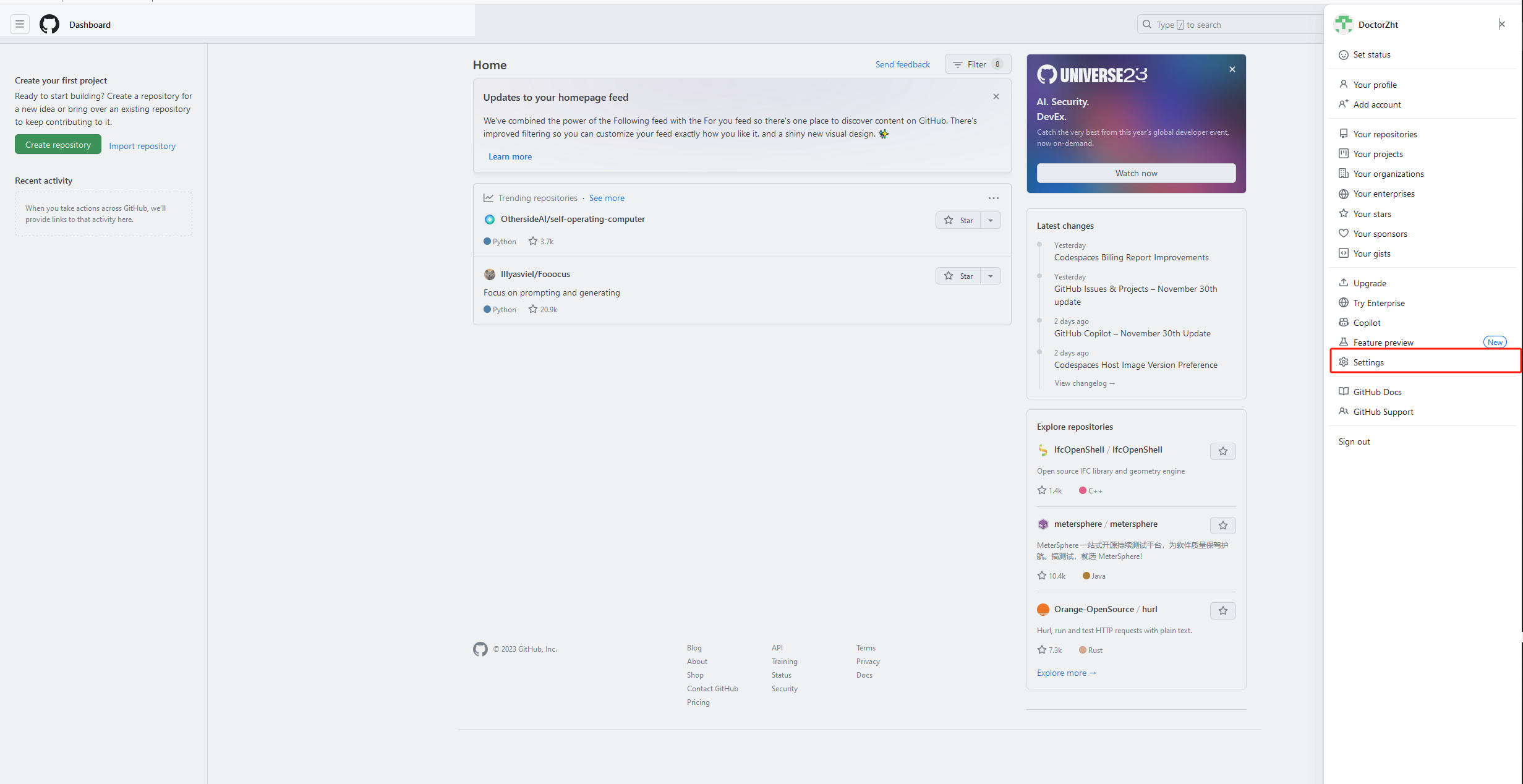Image resolution: width=1523 pixels, height=784 pixels.
Task: Close the user menu panel
Action: pyautogui.click(x=1501, y=24)
